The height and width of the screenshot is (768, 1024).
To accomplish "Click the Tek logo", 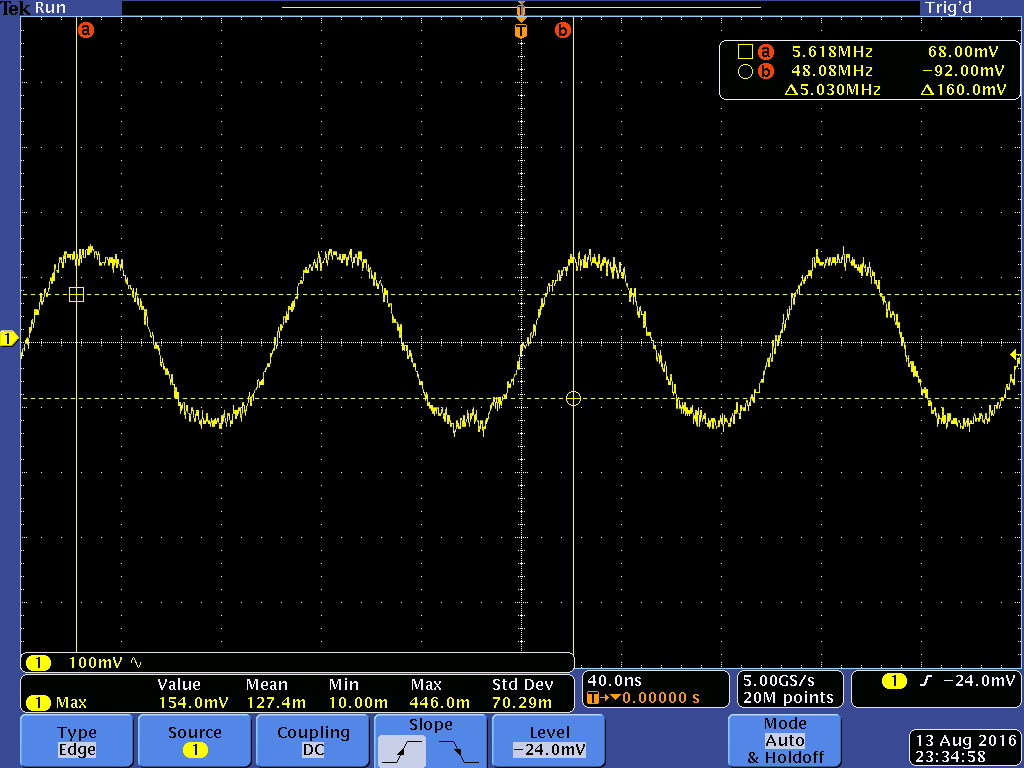I will (x=16, y=8).
